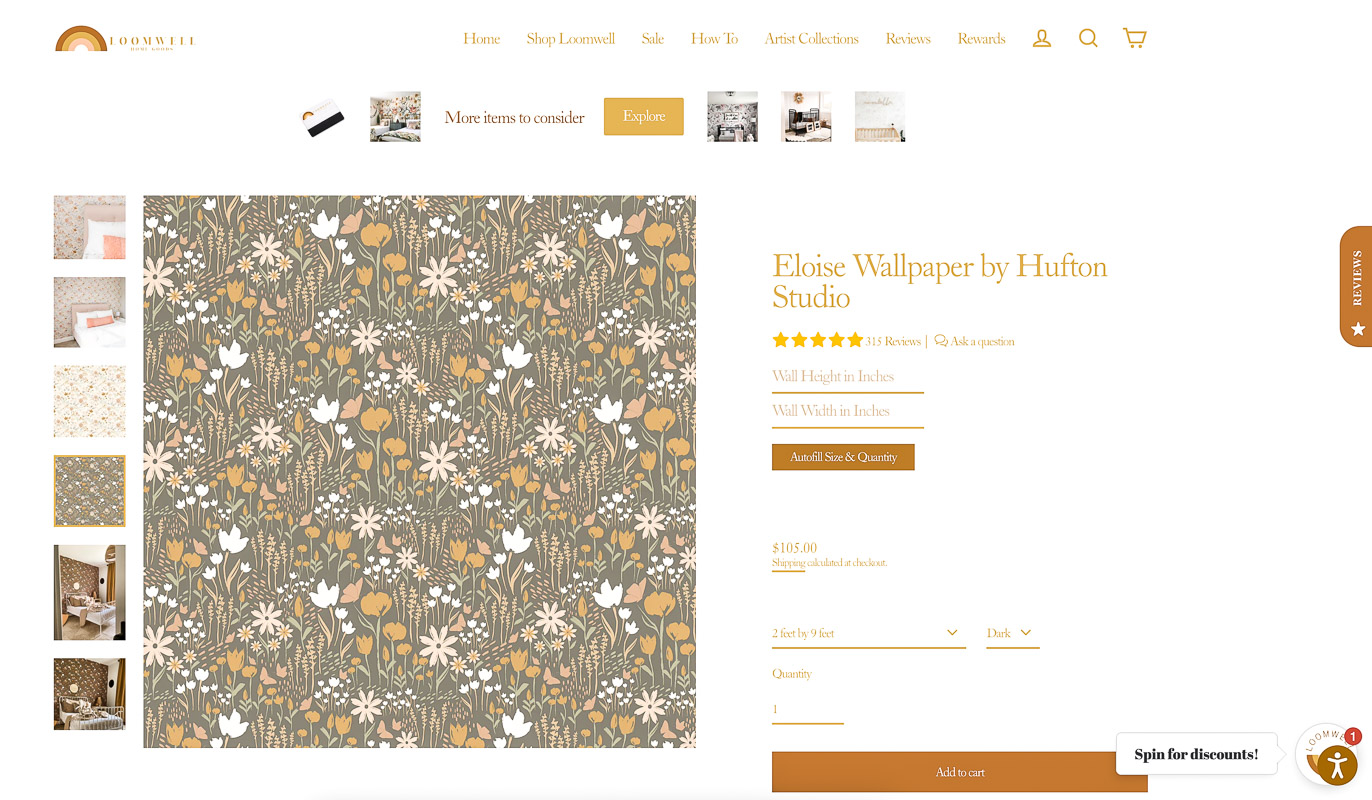Open the Dark color variant dropdown
This screenshot has height=800, width=1372.
pyautogui.click(x=1012, y=633)
